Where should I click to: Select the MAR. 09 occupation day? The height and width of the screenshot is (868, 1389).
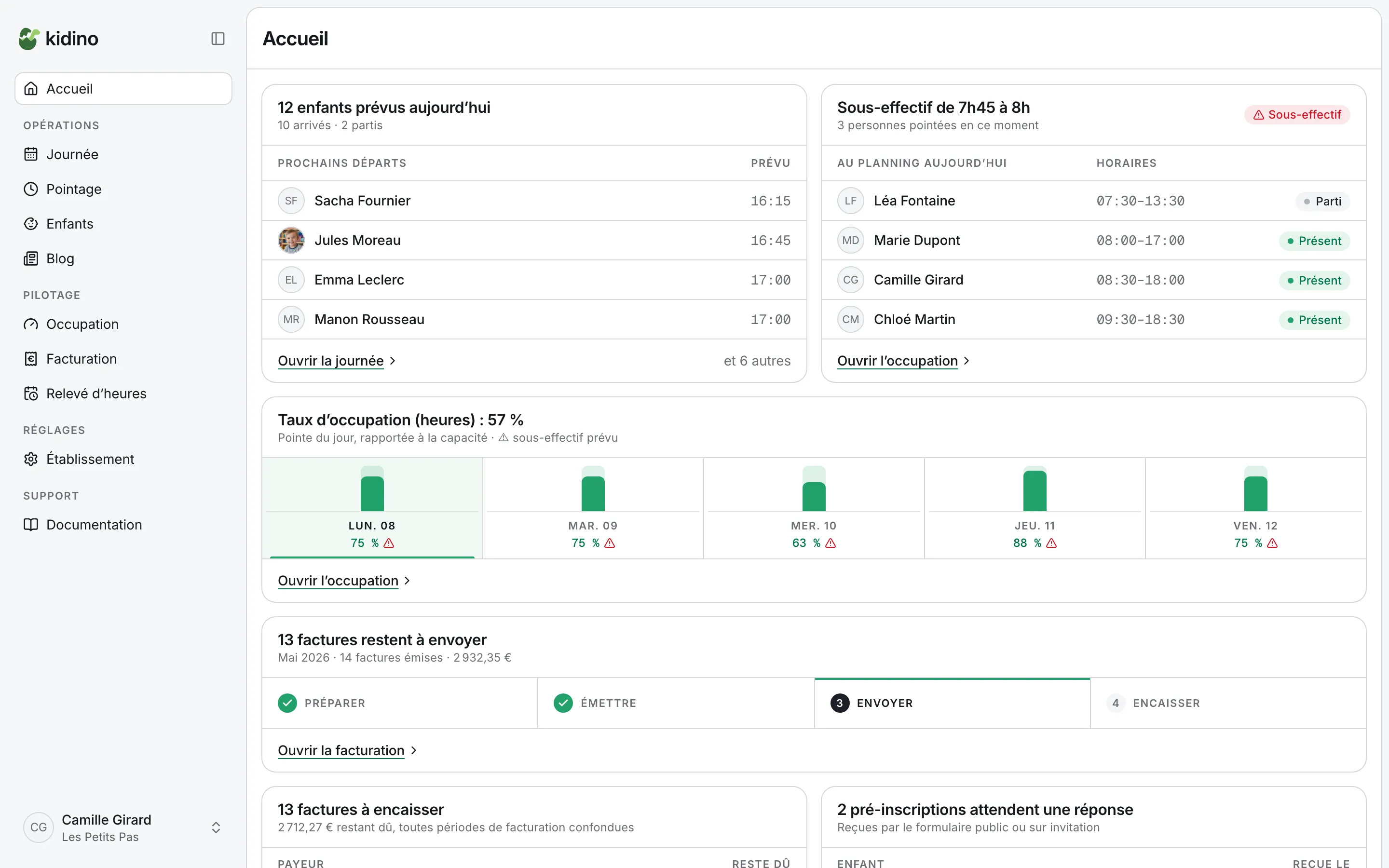(593, 508)
